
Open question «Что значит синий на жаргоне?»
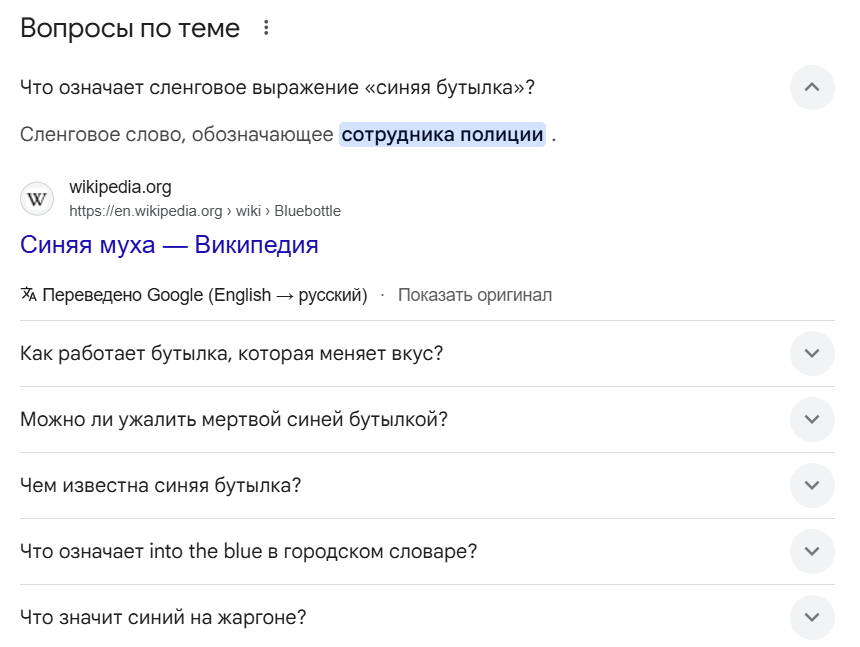(x=162, y=617)
